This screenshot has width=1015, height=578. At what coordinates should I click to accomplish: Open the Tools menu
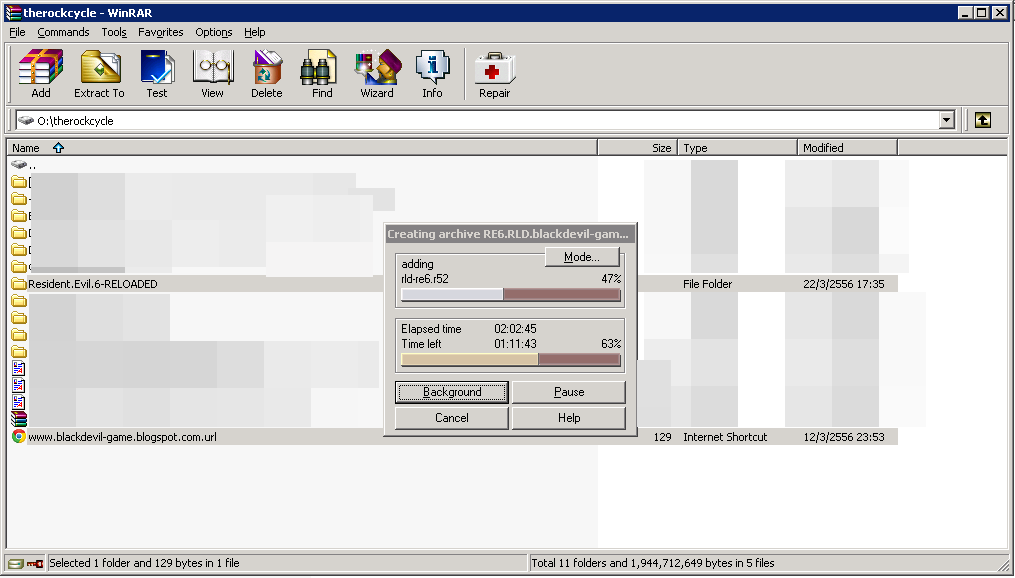point(114,32)
